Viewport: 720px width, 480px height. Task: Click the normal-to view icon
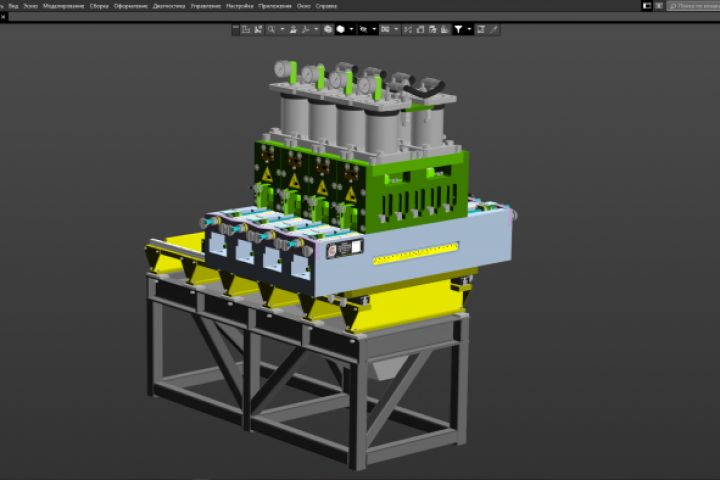tap(259, 29)
